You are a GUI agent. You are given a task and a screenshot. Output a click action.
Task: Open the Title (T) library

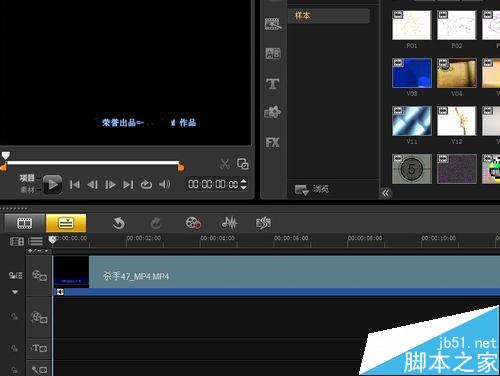tap(273, 83)
